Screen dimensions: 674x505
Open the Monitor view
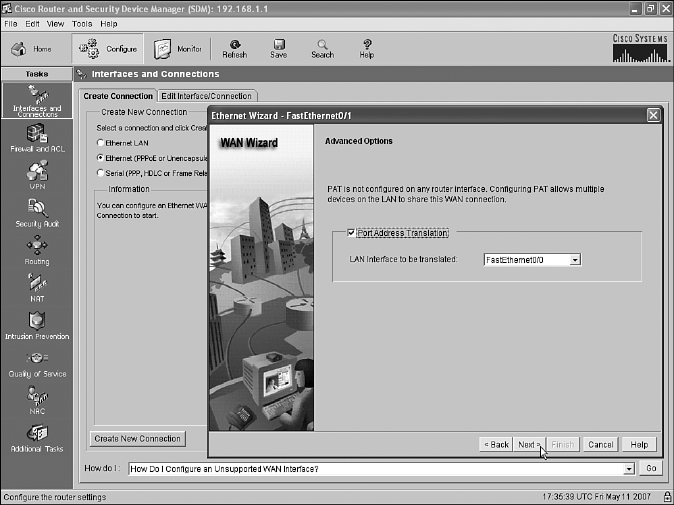click(177, 49)
